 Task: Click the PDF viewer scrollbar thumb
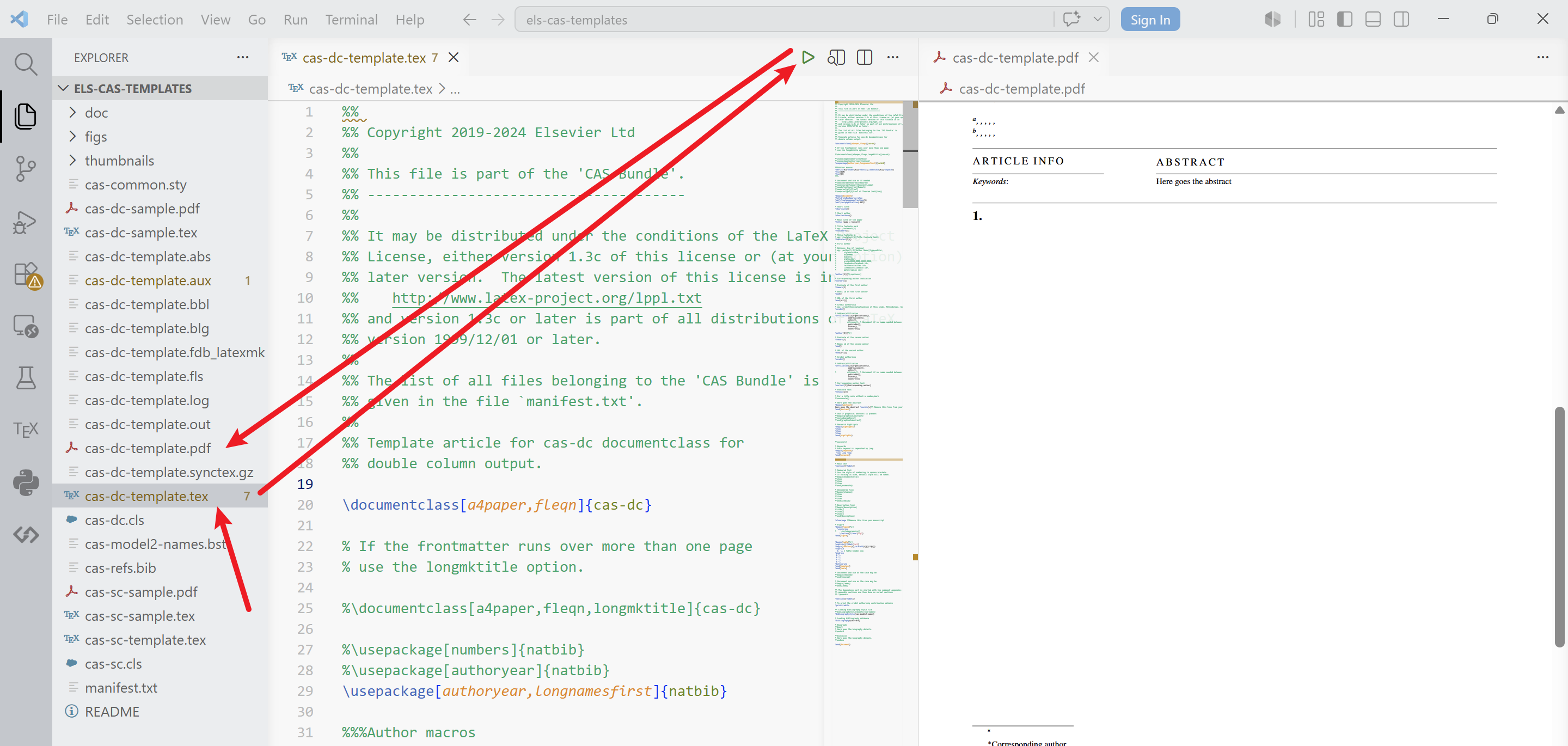tap(1559, 528)
